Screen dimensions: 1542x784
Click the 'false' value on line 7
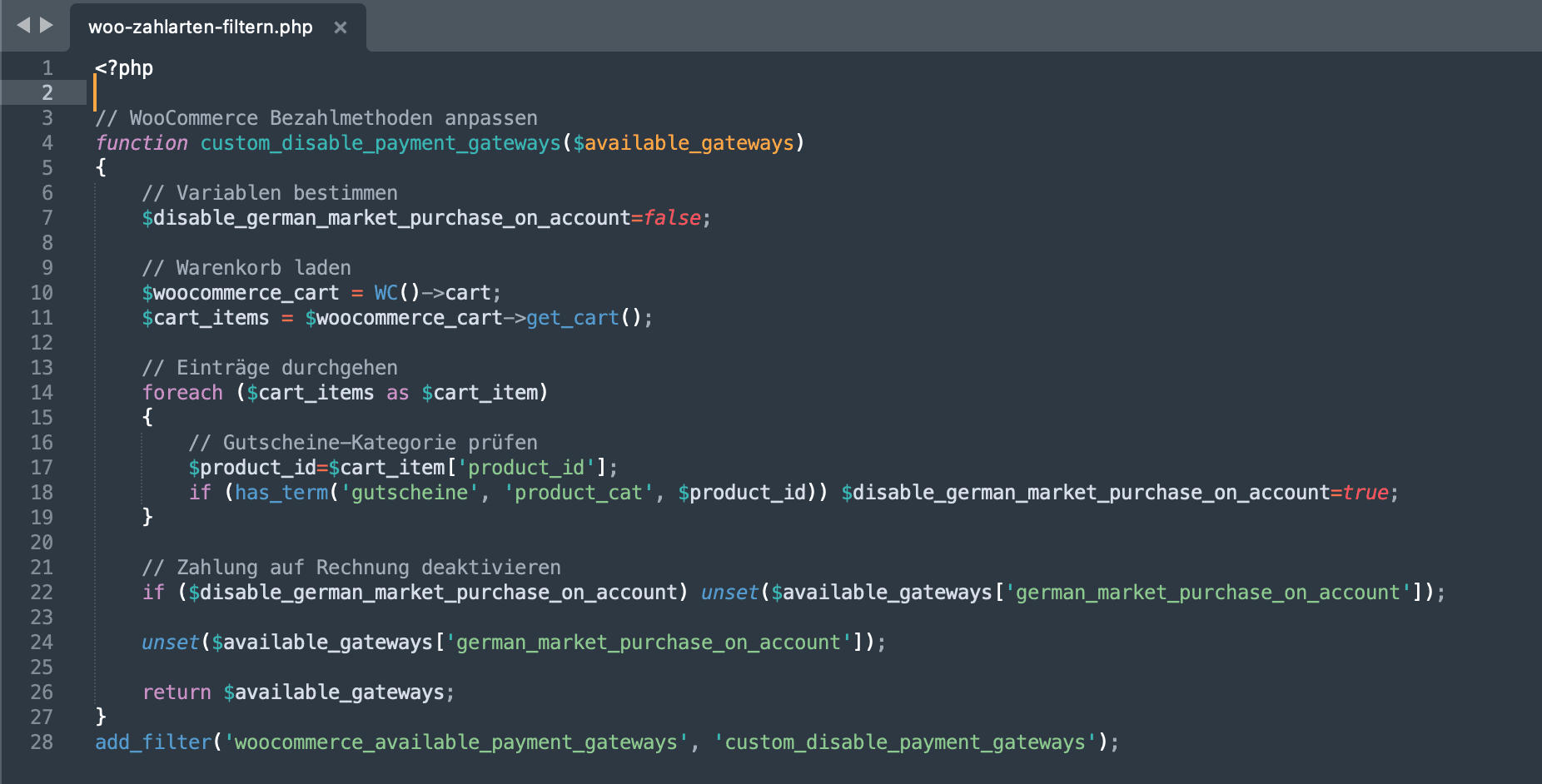[672, 218]
